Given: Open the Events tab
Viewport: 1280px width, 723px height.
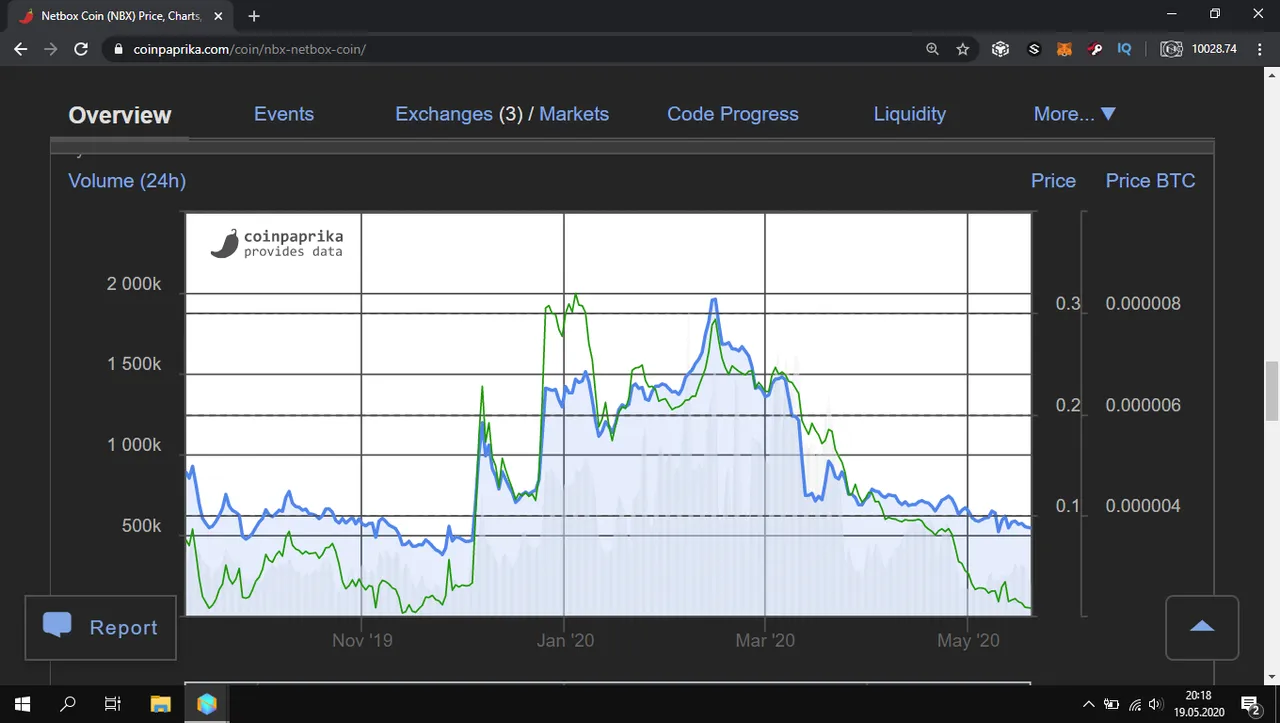Looking at the screenshot, I should (x=284, y=114).
